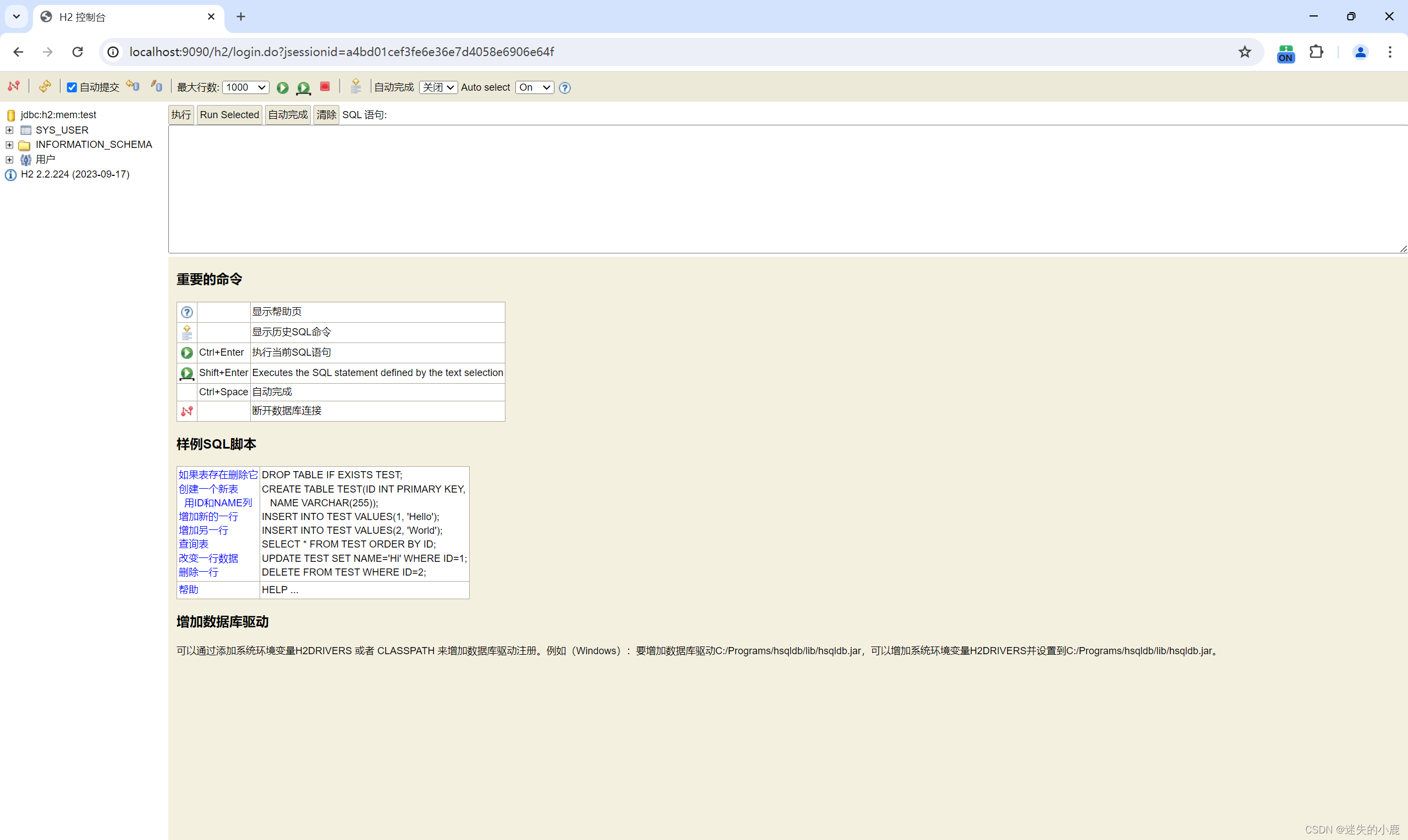The width and height of the screenshot is (1408, 840).
Task: Click the 查询表 sample link
Action: [194, 544]
